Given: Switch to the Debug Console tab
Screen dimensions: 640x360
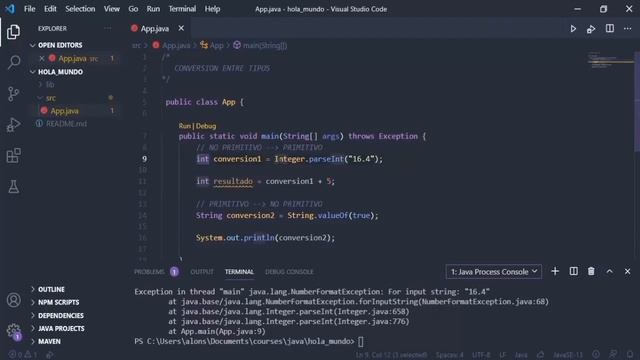Looking at the screenshot, I should point(289,272).
